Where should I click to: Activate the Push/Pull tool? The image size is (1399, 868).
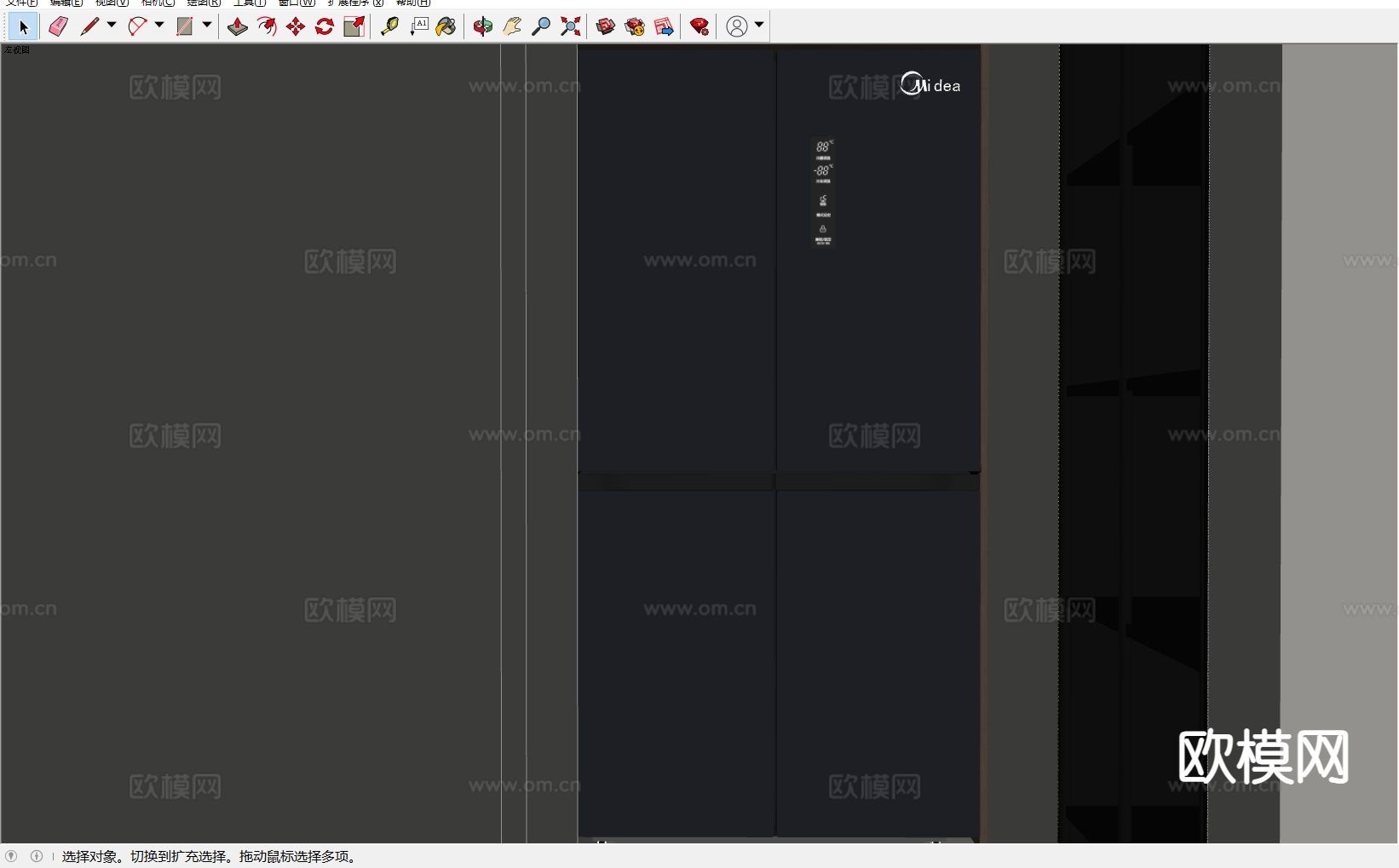click(238, 27)
